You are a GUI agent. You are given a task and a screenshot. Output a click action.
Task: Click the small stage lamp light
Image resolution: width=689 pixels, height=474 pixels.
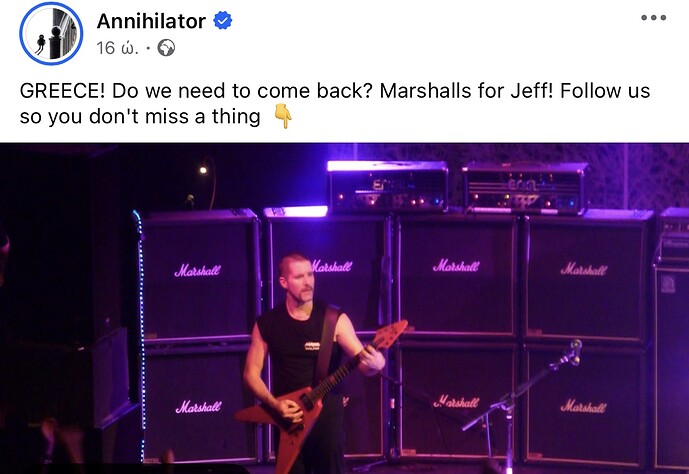[203, 170]
